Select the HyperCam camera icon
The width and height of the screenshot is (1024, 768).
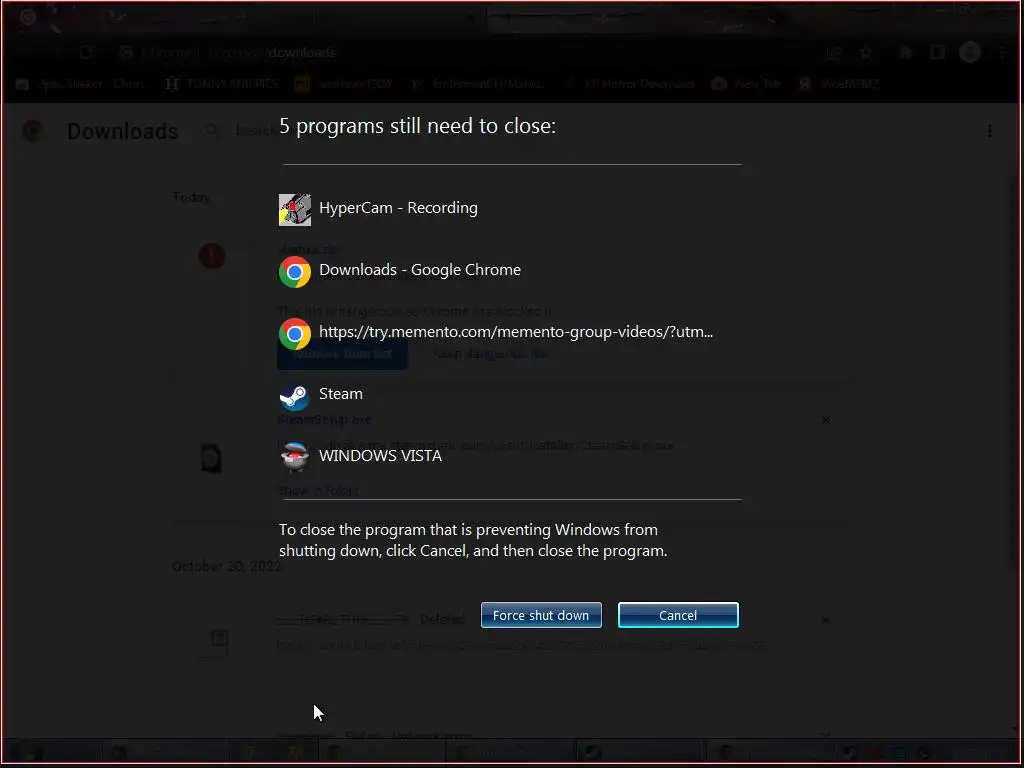click(x=295, y=210)
